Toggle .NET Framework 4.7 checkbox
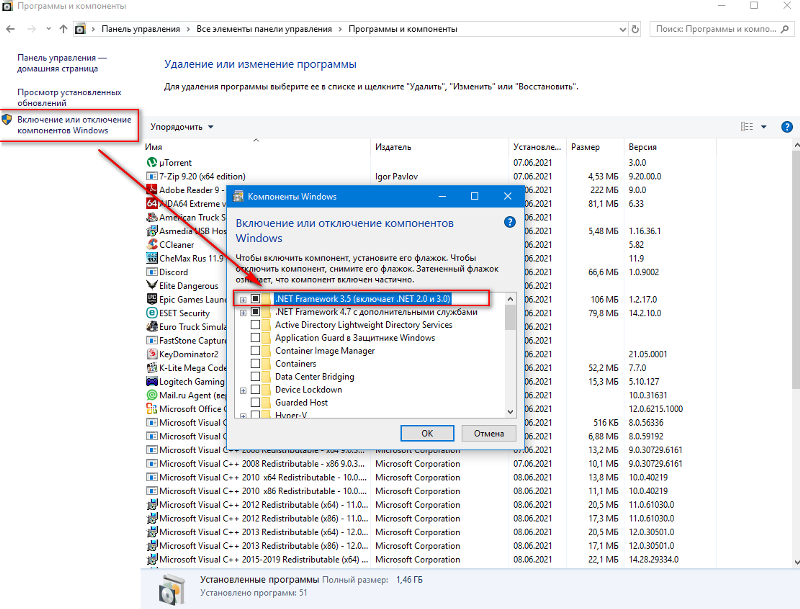 pos(256,312)
